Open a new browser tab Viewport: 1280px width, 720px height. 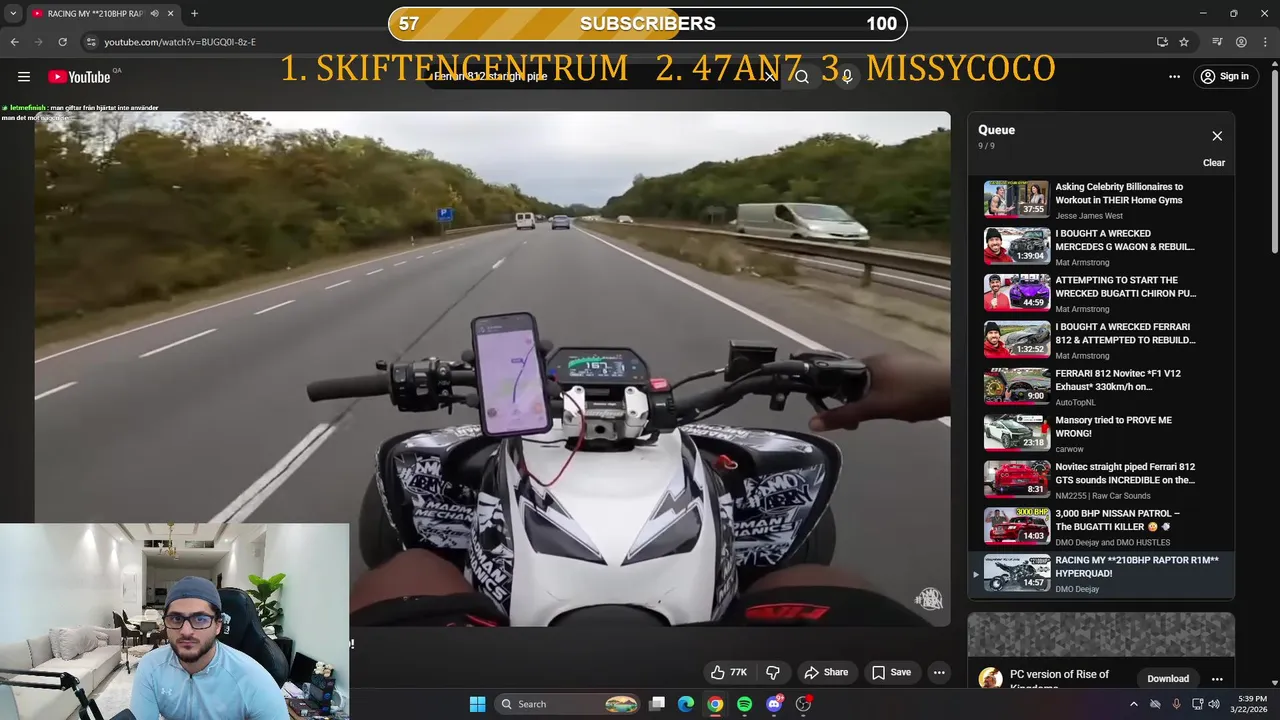tap(194, 14)
